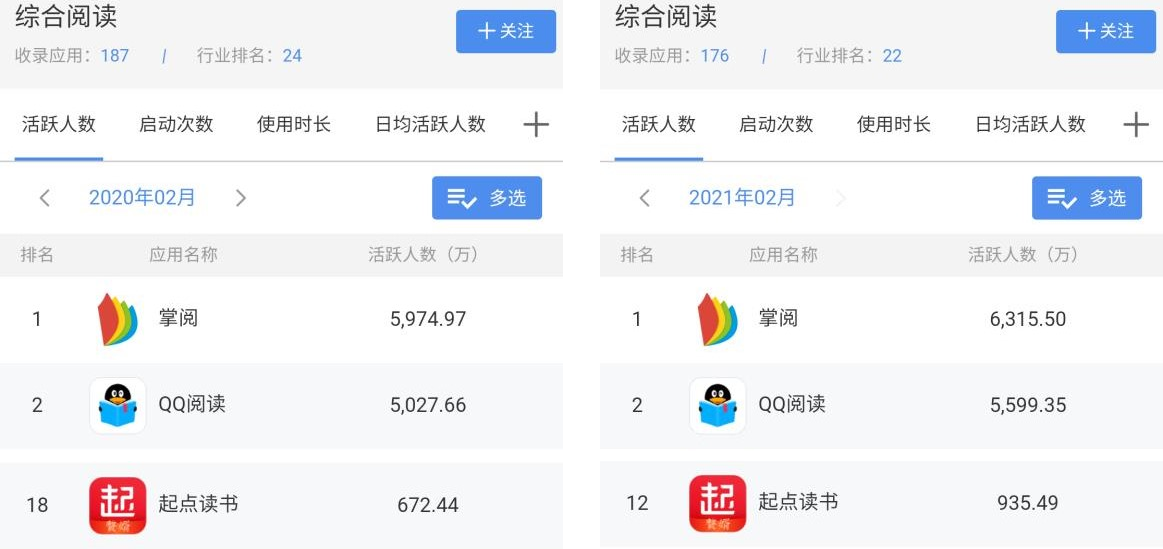This screenshot has width=1163, height=549.
Task: Go to previous month before 2020年02月
Action: (x=45, y=198)
